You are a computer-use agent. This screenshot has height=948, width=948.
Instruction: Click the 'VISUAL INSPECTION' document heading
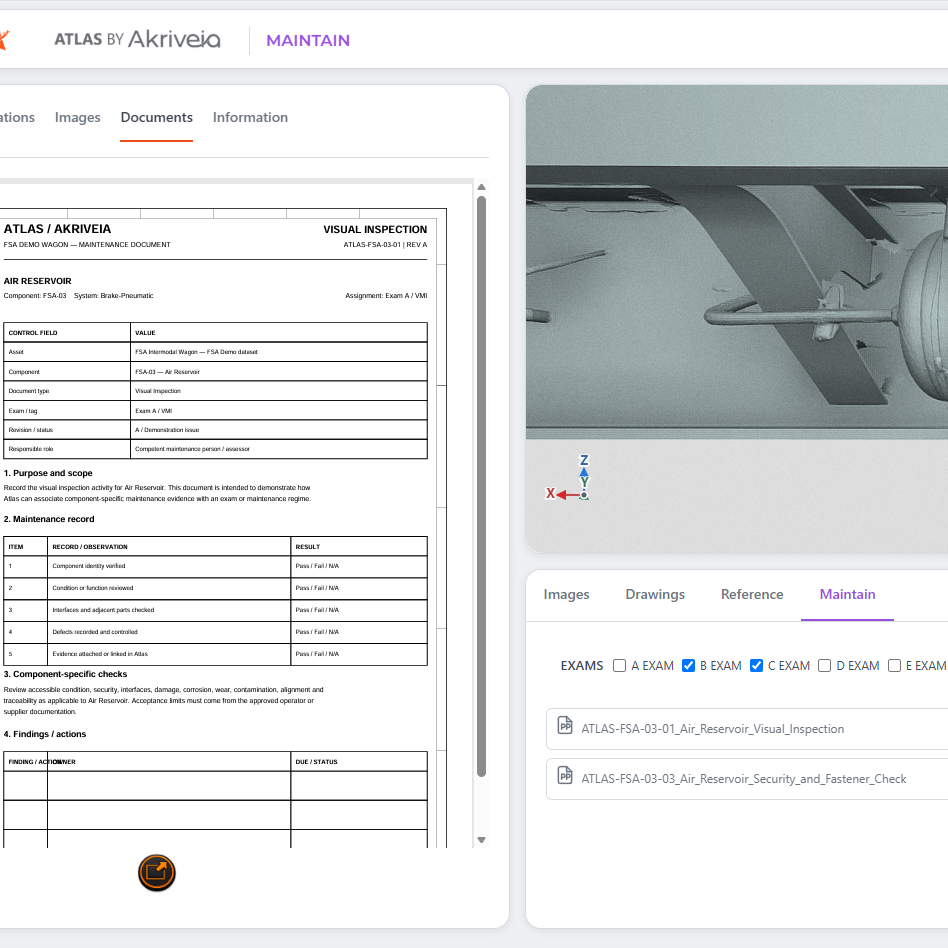tap(375, 230)
